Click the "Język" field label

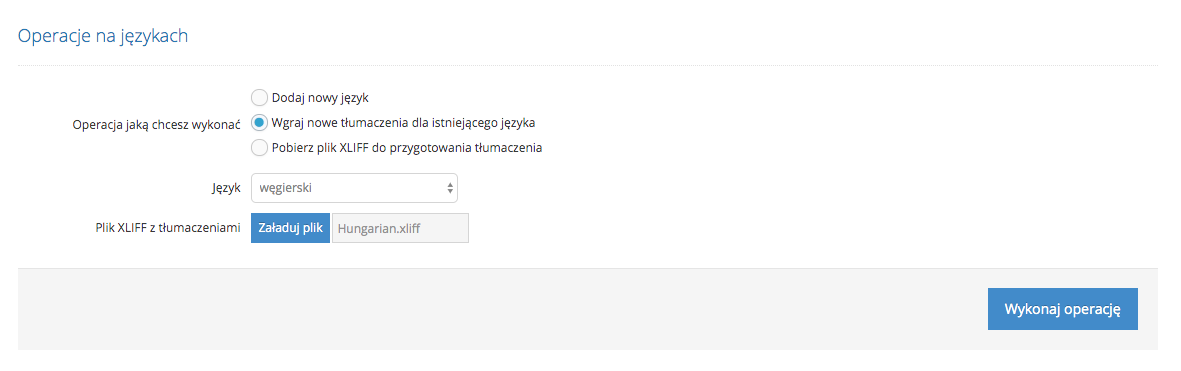click(x=225, y=189)
